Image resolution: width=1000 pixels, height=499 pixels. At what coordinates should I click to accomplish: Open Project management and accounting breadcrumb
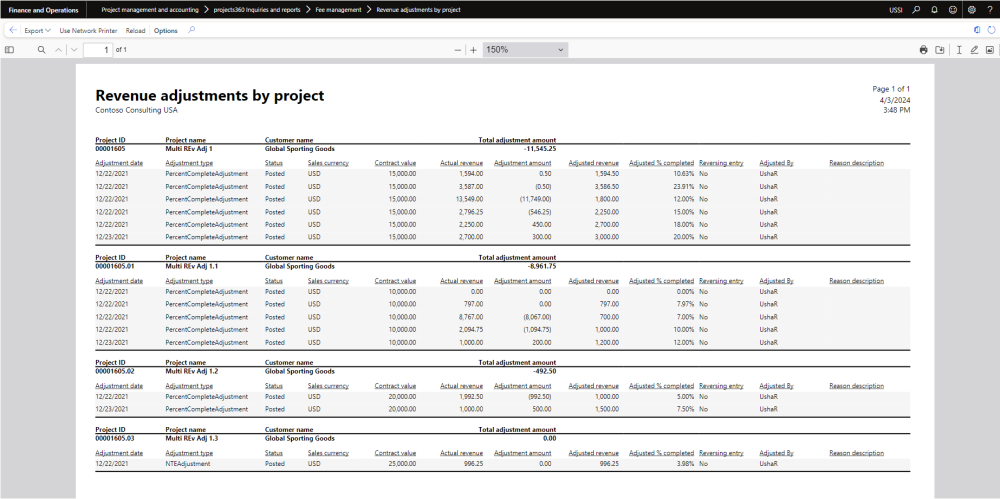(x=150, y=10)
